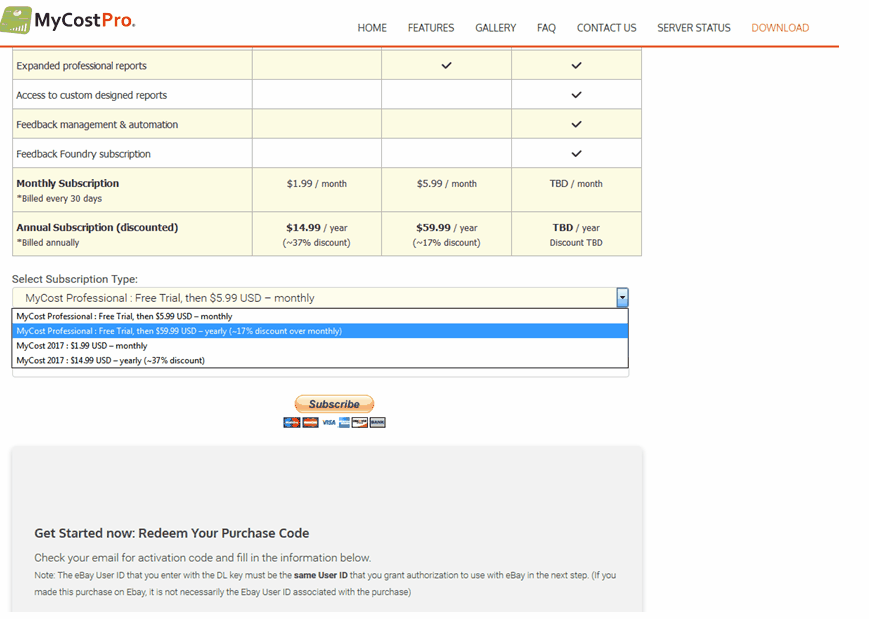Click the Maestro card icon
The width and height of the screenshot is (869, 619).
click(x=292, y=423)
